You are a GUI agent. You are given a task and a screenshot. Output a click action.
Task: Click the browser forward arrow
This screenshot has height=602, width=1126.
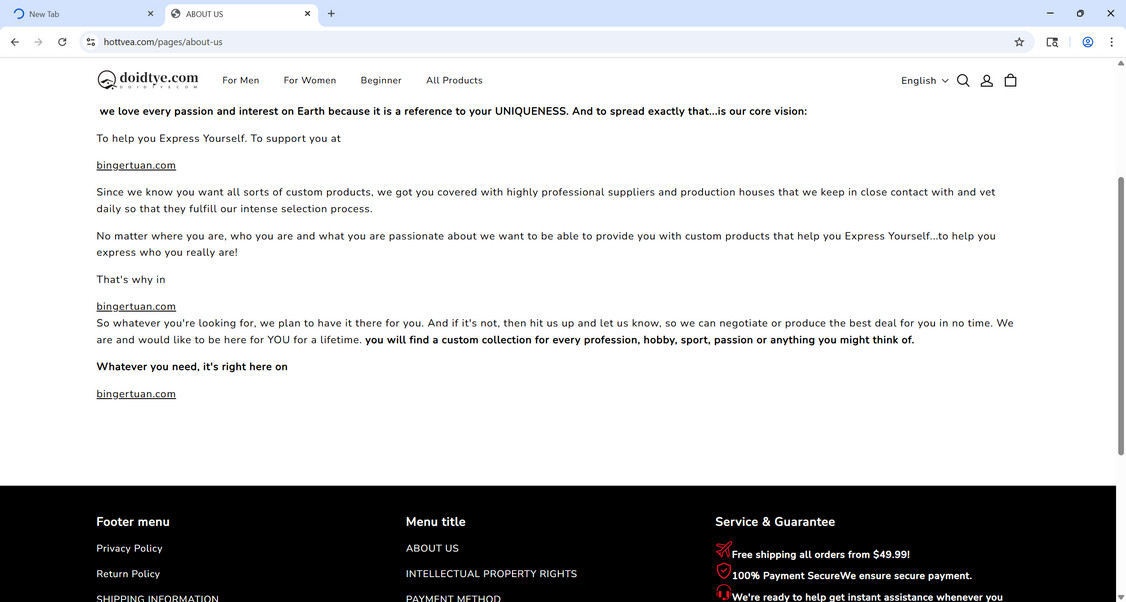point(39,42)
